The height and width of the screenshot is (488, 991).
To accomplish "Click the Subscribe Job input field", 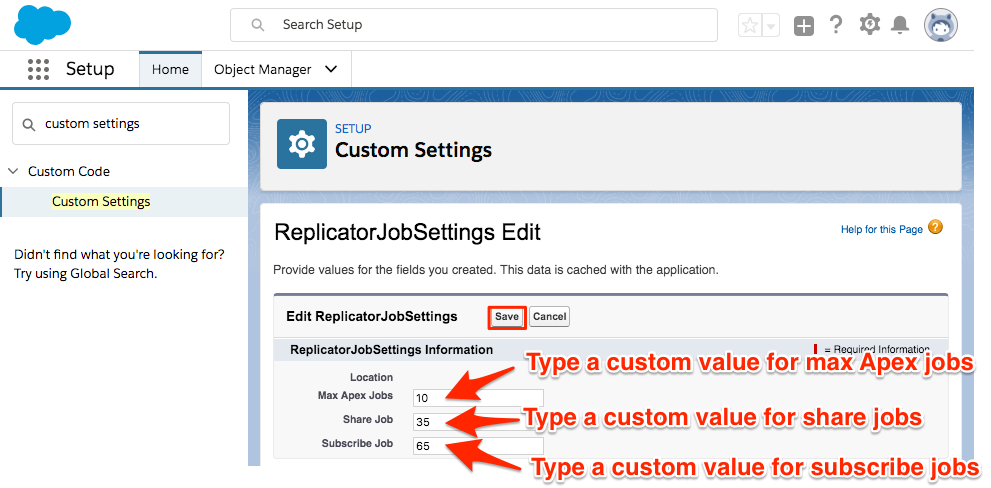I will click(x=478, y=446).
